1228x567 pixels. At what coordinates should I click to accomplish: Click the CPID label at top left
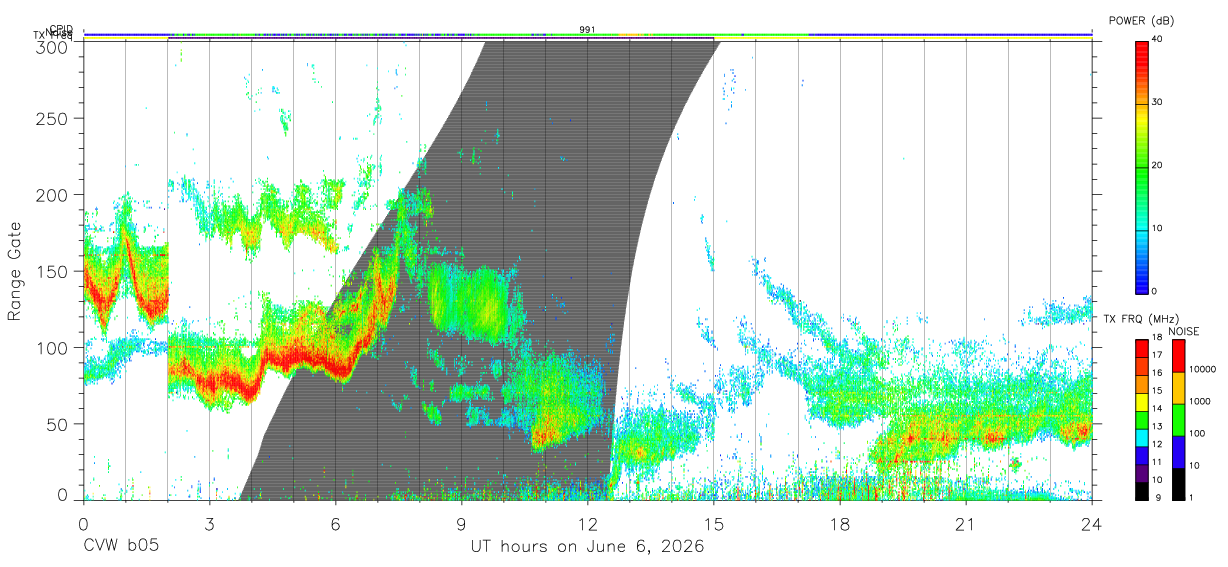pos(61,29)
